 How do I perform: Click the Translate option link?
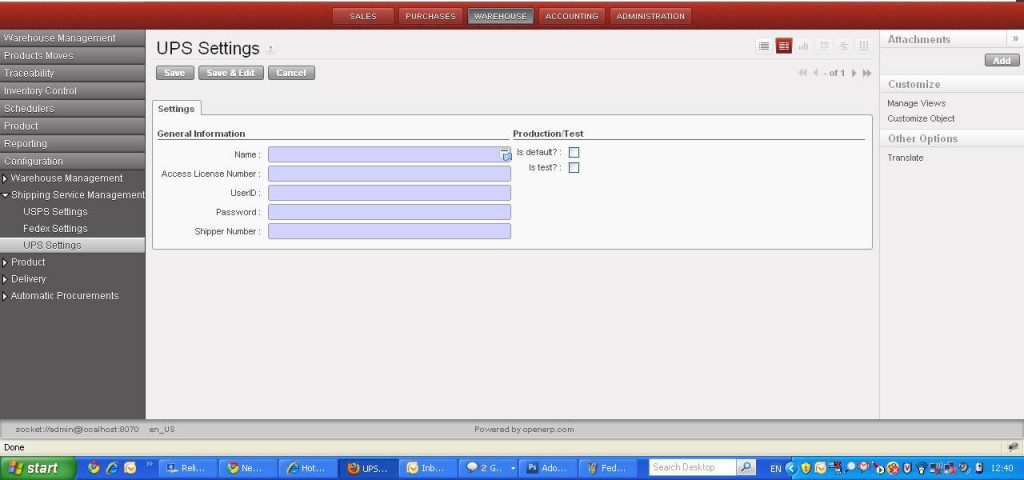(905, 158)
